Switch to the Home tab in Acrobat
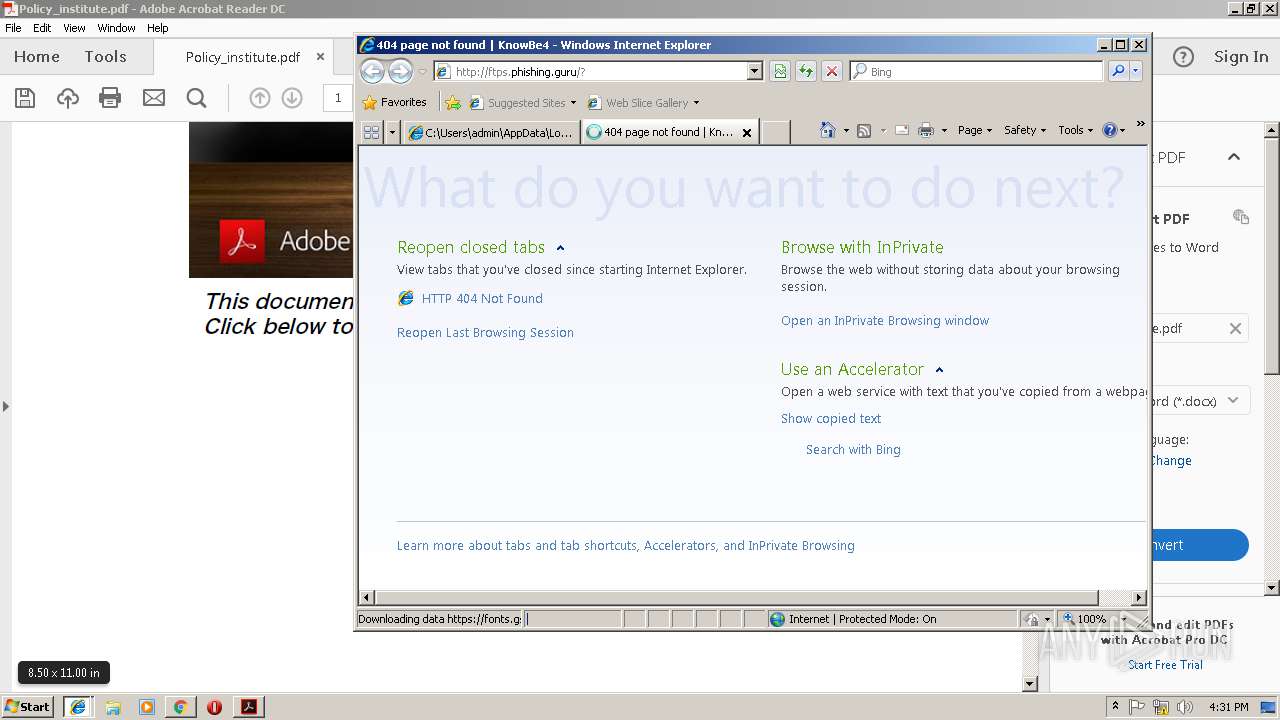The width and height of the screenshot is (1280, 720). tap(37, 57)
